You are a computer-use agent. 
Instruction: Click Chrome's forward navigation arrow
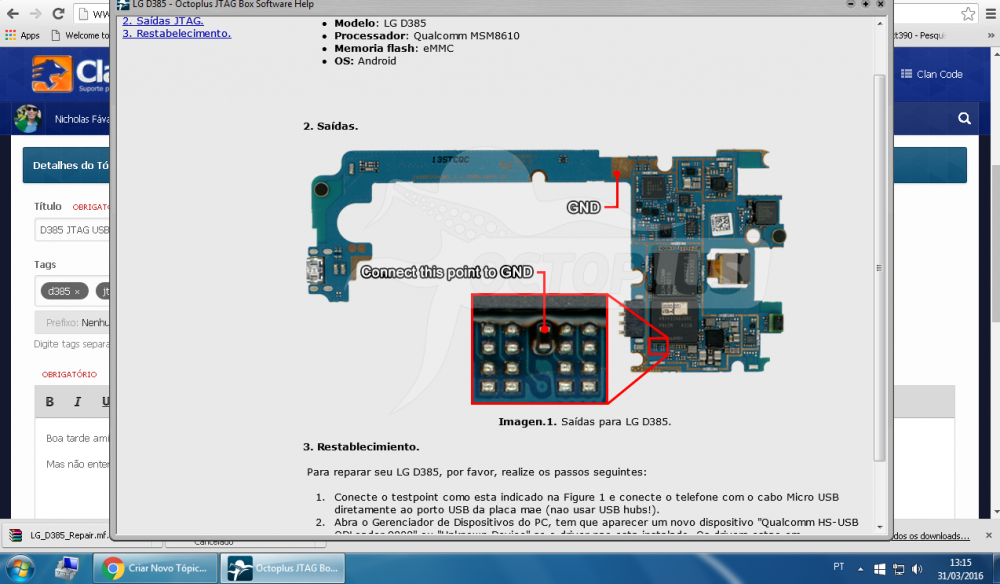36,13
